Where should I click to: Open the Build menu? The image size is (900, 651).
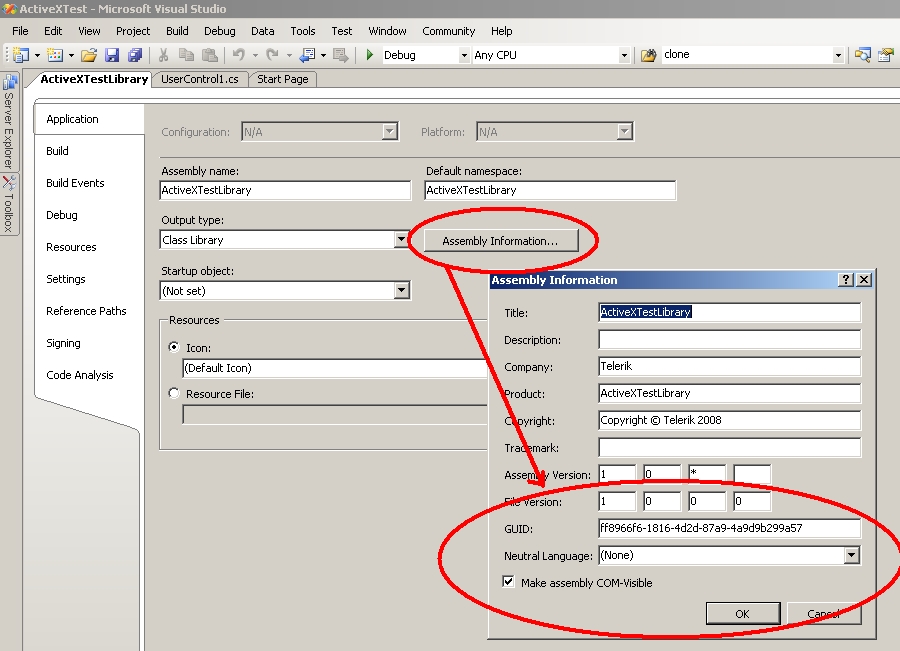(177, 31)
